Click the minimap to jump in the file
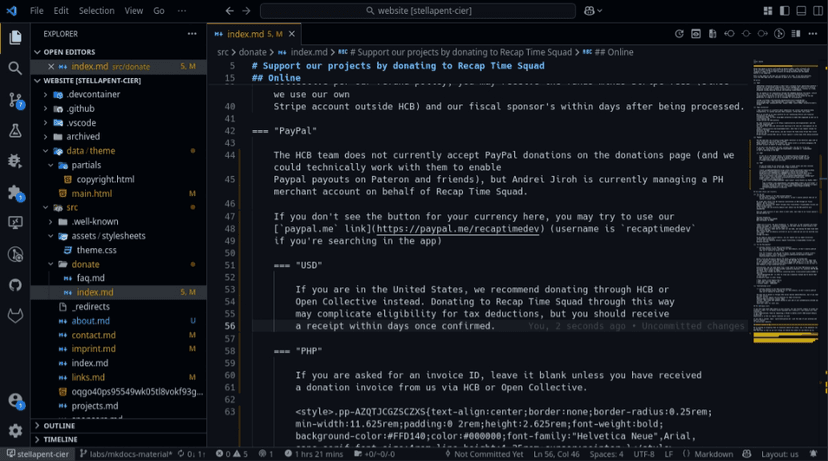 pyautogui.click(x=785, y=200)
